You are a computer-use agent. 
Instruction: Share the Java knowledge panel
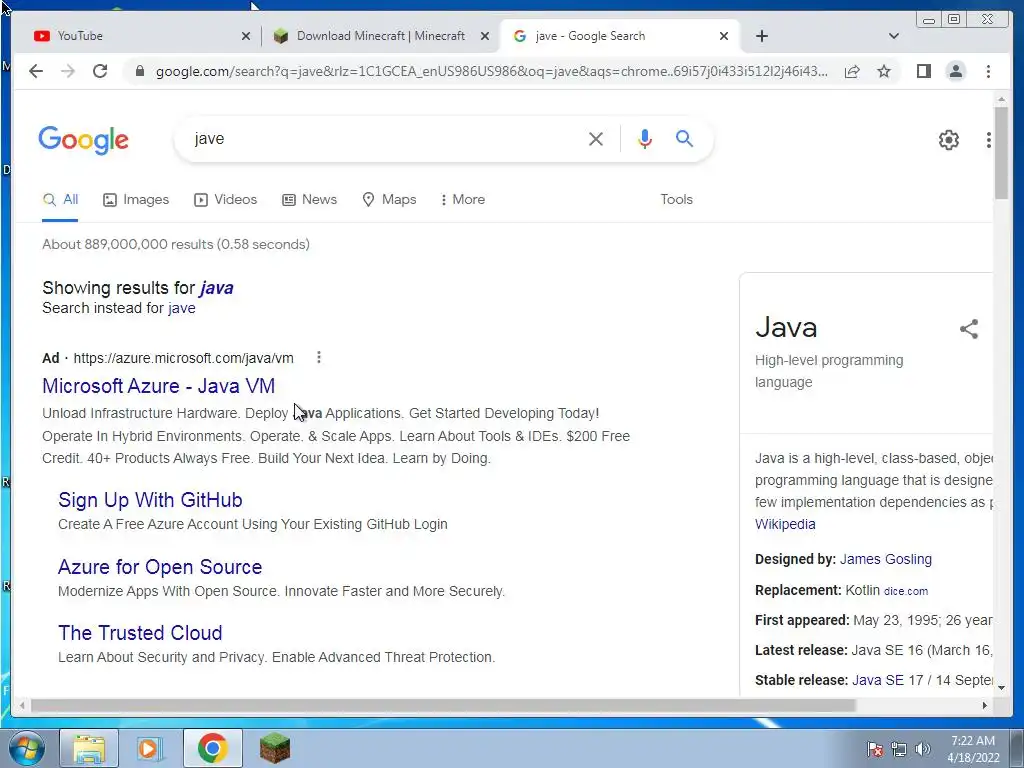point(969,328)
